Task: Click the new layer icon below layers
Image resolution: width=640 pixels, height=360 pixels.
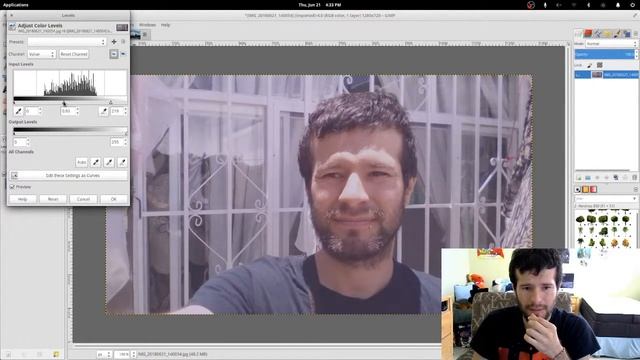Action: click(x=578, y=178)
